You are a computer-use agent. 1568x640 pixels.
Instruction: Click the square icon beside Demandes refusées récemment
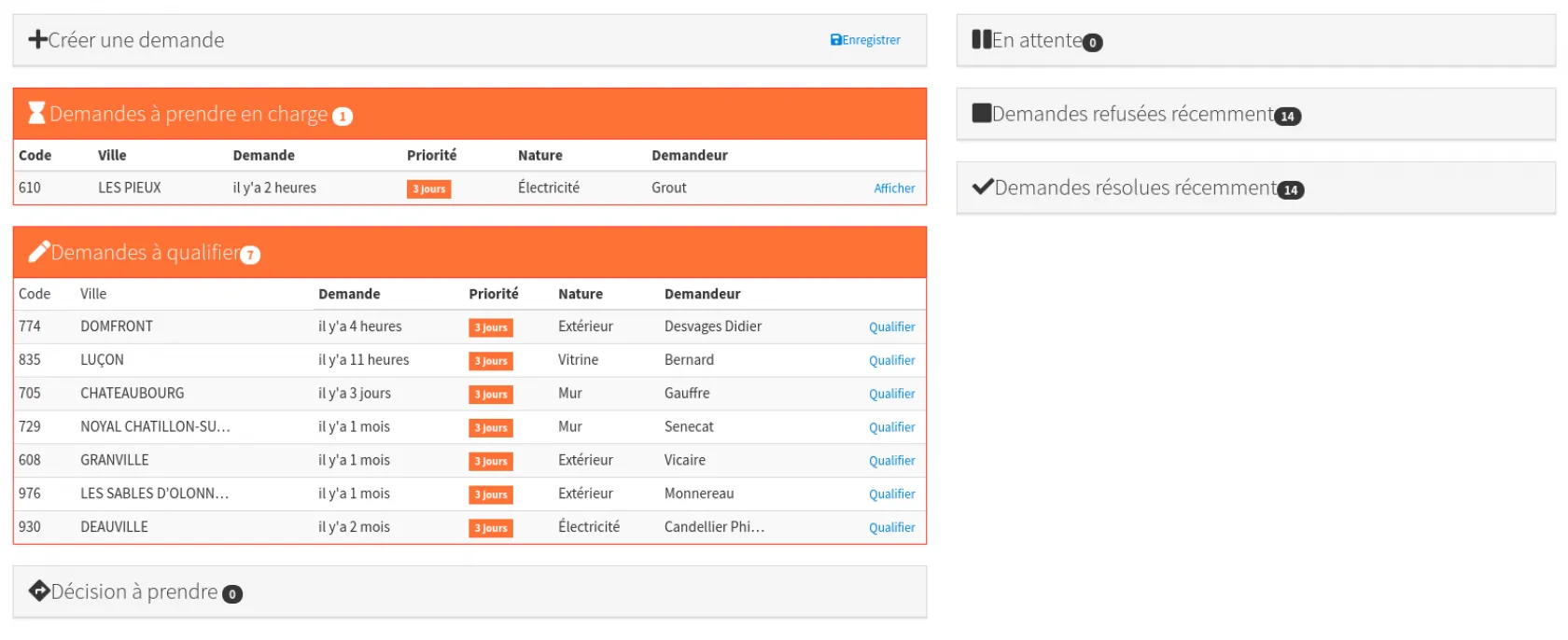(x=981, y=113)
